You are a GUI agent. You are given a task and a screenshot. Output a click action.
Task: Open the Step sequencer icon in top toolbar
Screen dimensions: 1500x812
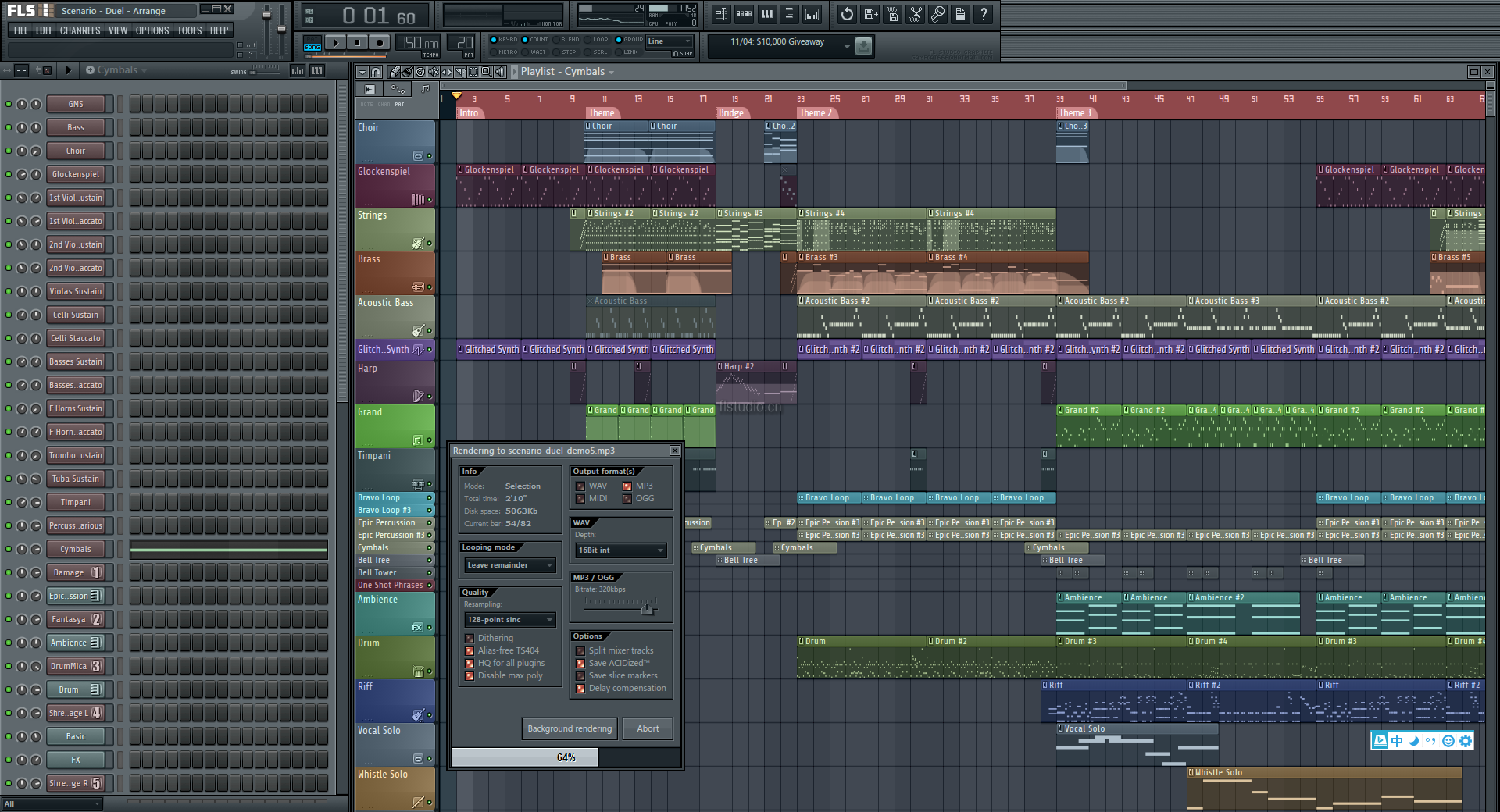[x=745, y=14]
